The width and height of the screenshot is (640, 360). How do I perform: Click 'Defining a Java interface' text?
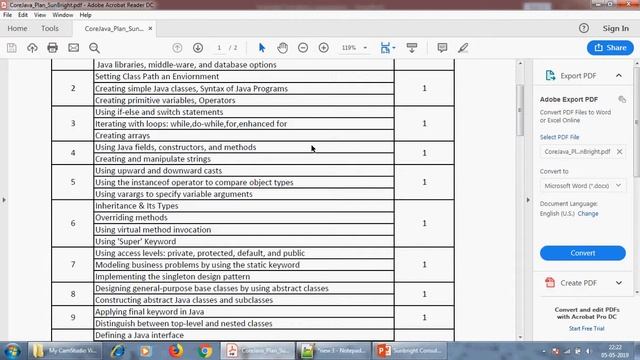click(x=139, y=335)
